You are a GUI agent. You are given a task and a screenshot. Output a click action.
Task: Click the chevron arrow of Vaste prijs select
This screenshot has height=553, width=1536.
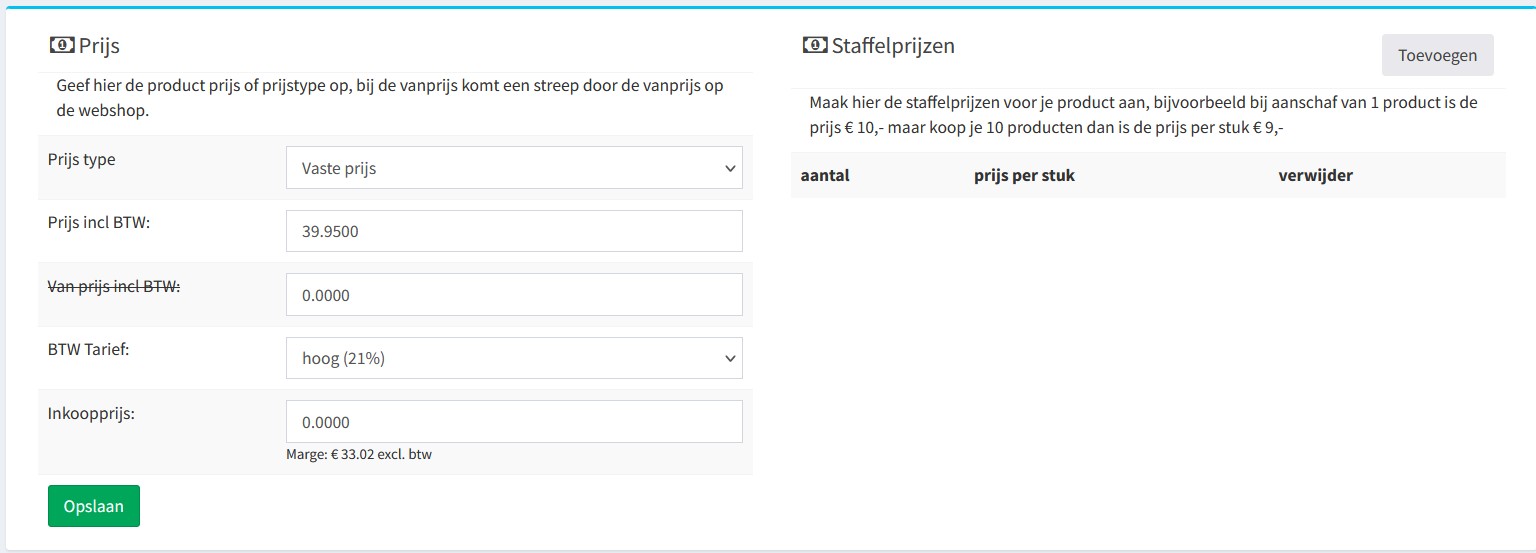[x=729, y=169]
